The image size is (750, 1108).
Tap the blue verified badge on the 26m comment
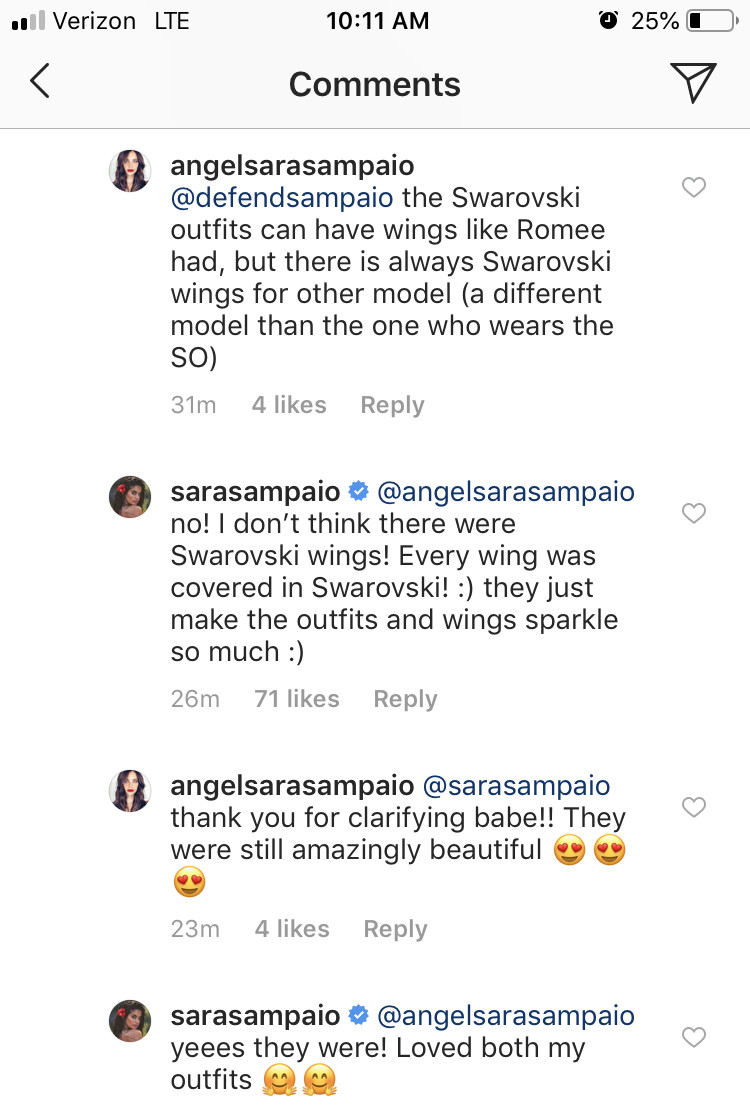358,492
